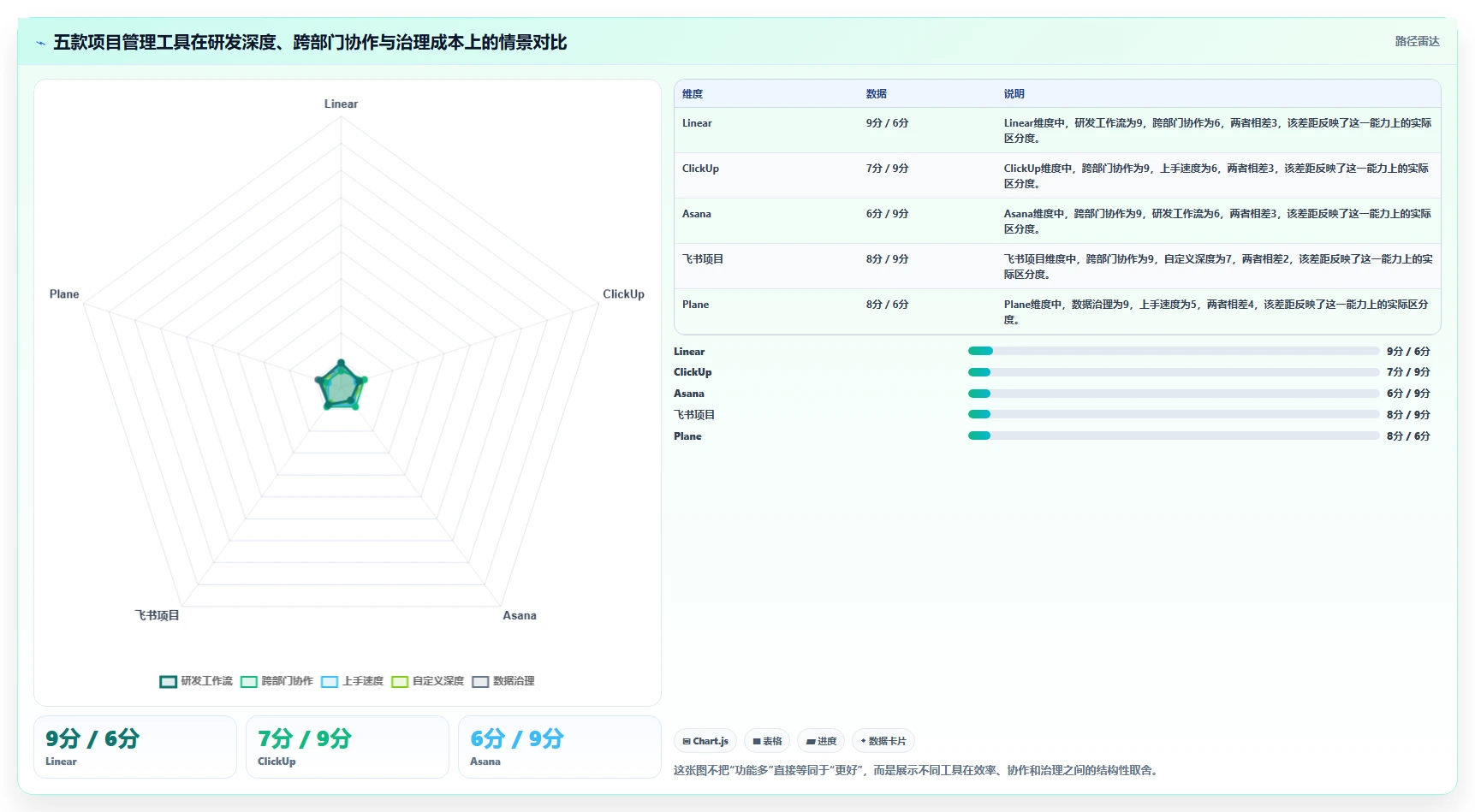Toggle the 上手速度 legend swatch
This screenshot has width=1475, height=812.
point(330,681)
